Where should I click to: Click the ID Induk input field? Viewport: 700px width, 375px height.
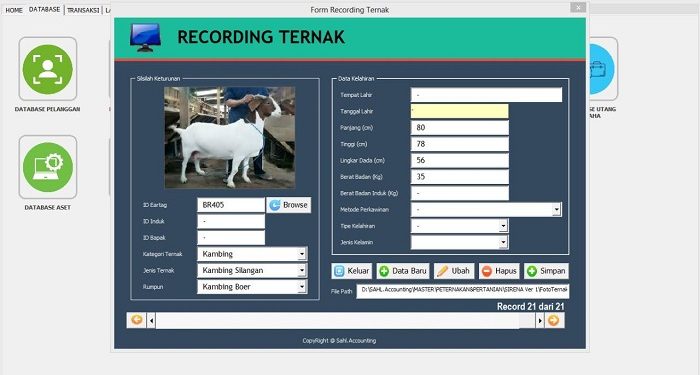tap(231, 221)
